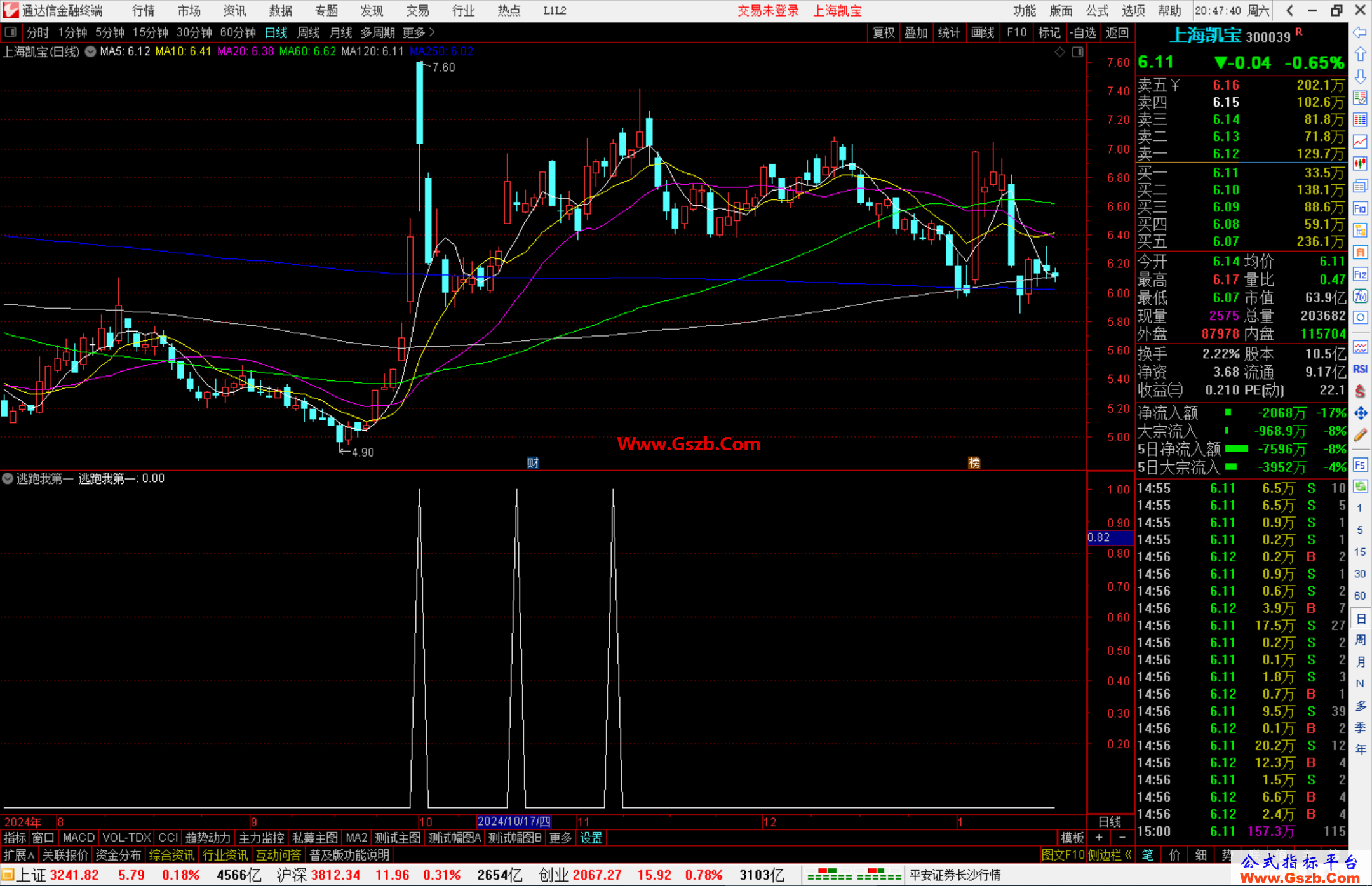This screenshot has height=886, width=1372.
Task: Select monthly 月 period in sidebar
Action: pos(1360,662)
